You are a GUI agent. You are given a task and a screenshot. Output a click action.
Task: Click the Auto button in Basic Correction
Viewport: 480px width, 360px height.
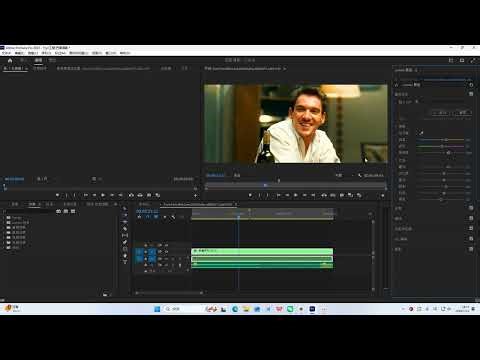441,113
